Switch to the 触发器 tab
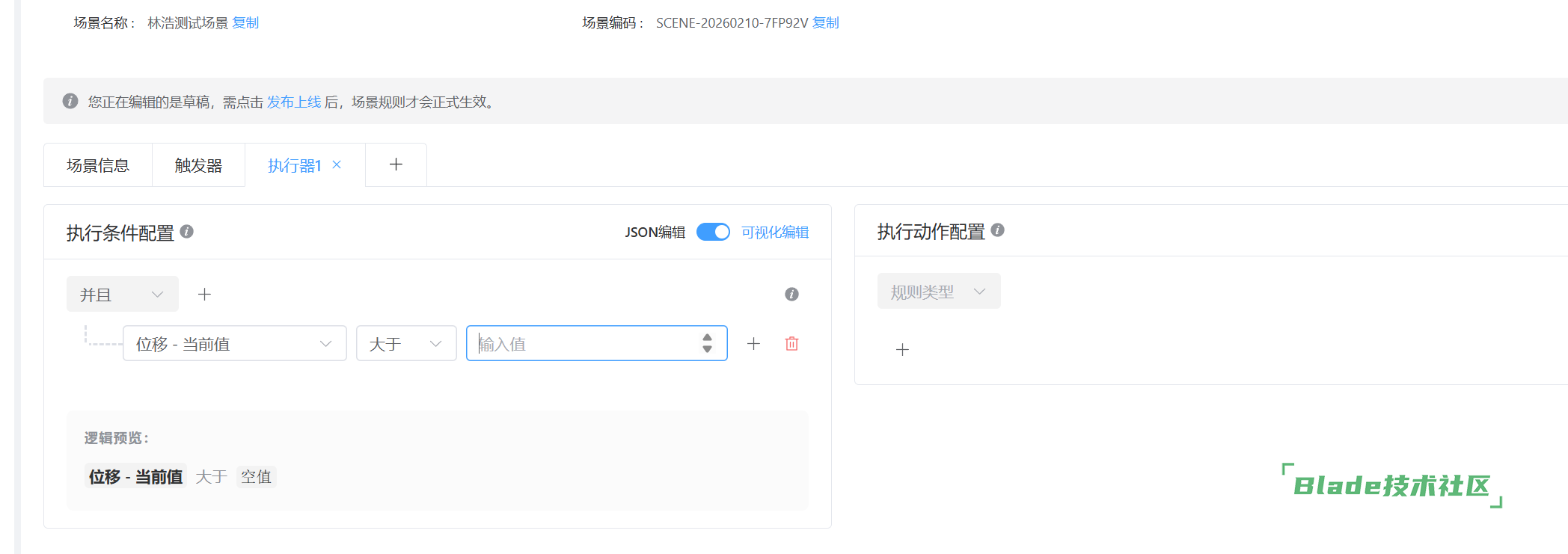 (x=198, y=165)
